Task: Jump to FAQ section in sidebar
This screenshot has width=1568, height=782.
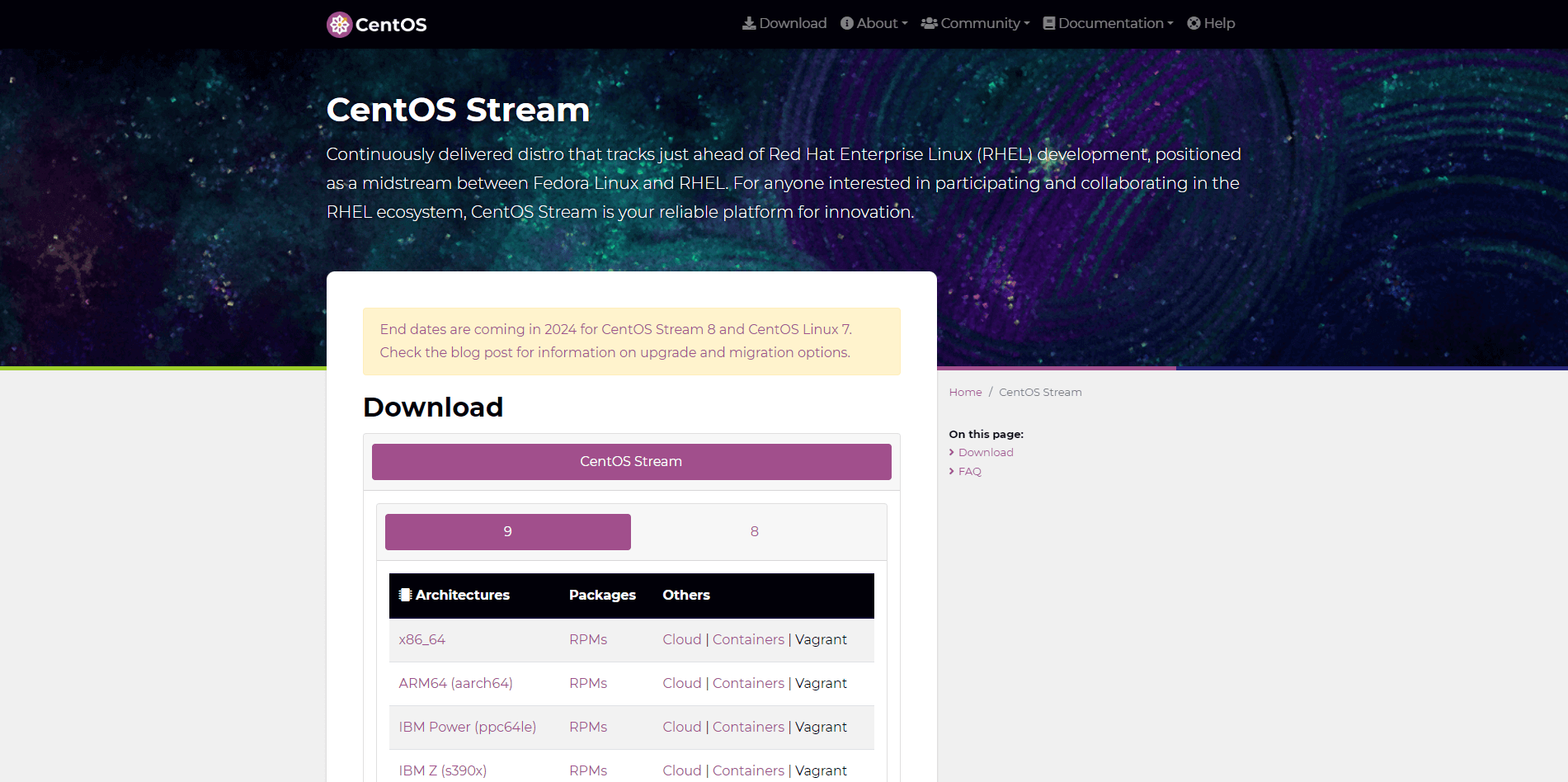Action: [970, 471]
